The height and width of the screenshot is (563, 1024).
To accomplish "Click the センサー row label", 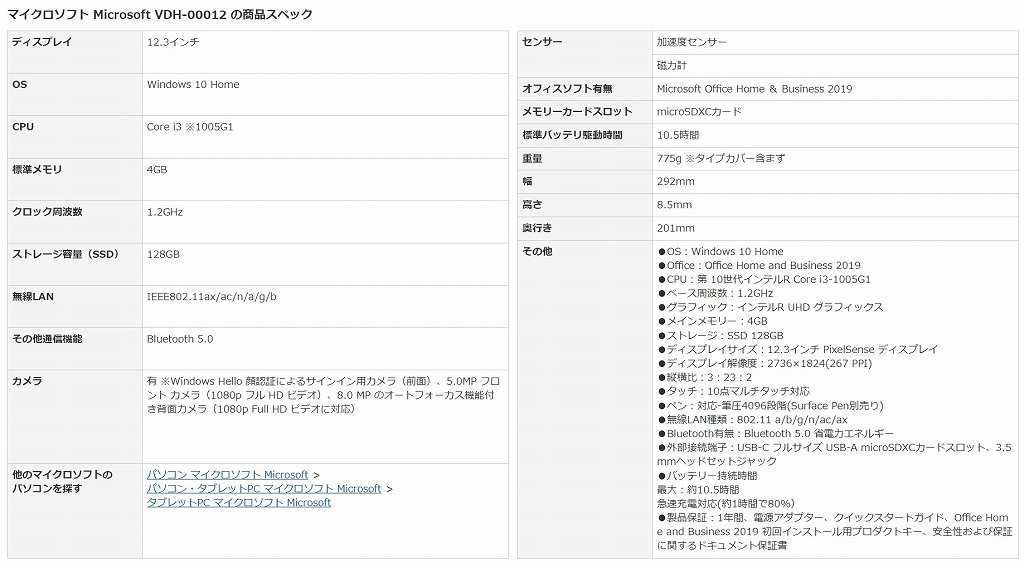I will click(x=542, y=42).
